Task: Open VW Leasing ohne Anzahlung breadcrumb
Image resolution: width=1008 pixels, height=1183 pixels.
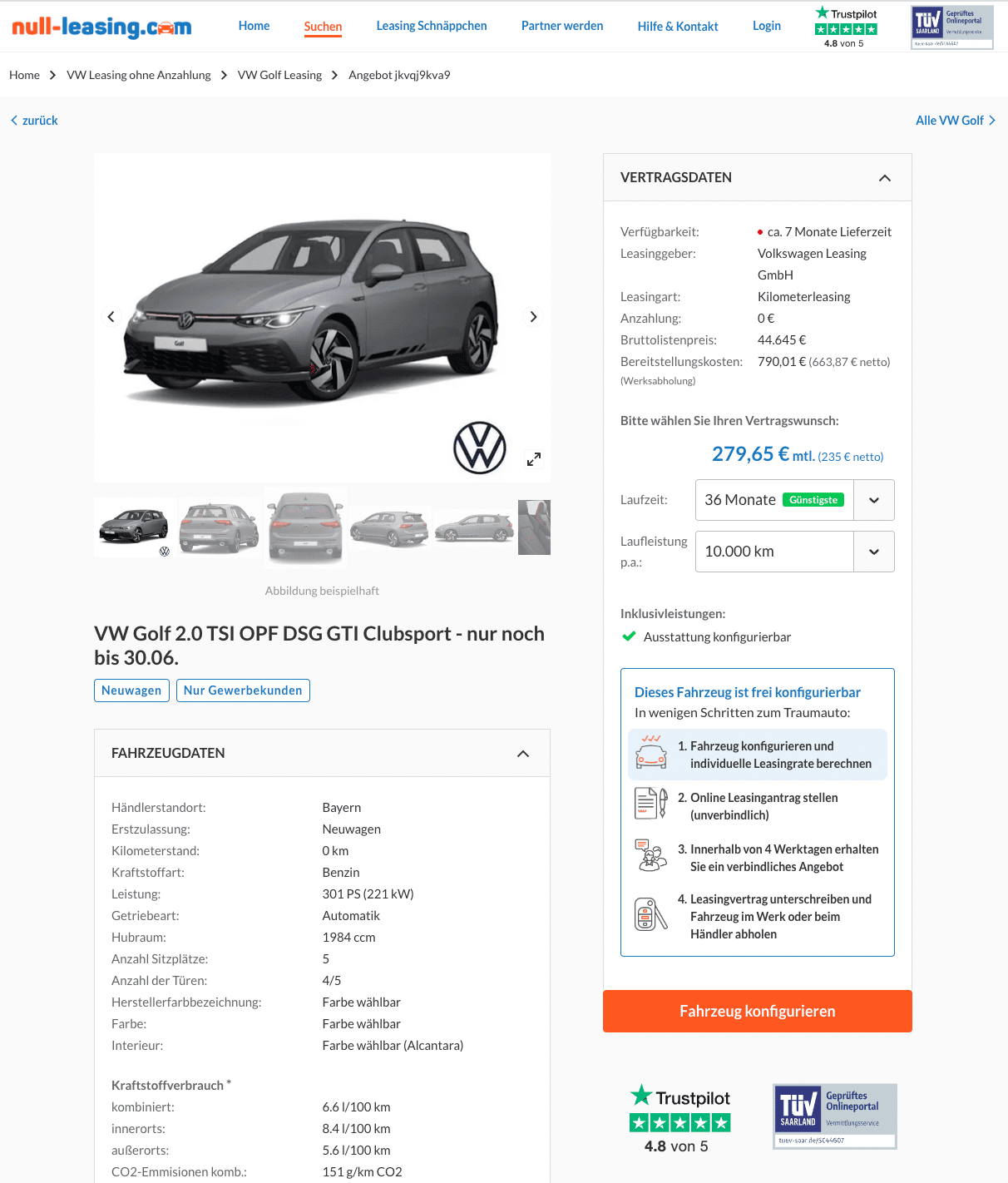Action: [x=139, y=75]
